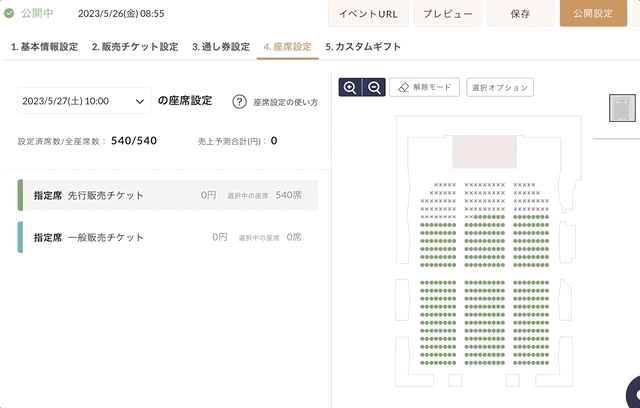The height and width of the screenshot is (408, 640).
Task: Select the 4. 座席設定 tab
Action: tap(287, 47)
